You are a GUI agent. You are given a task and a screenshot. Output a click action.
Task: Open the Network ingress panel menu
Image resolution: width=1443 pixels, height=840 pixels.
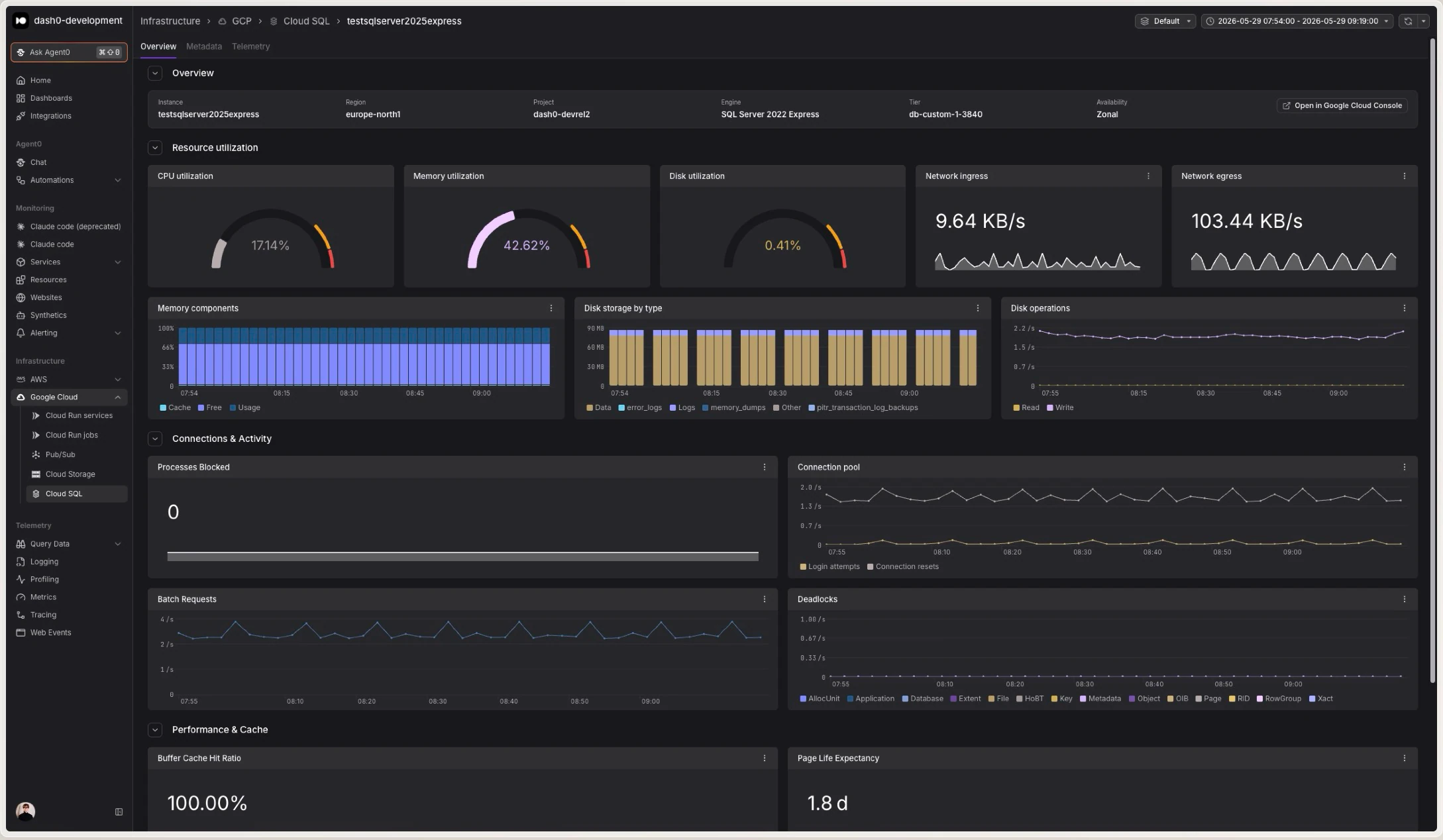click(x=1148, y=176)
